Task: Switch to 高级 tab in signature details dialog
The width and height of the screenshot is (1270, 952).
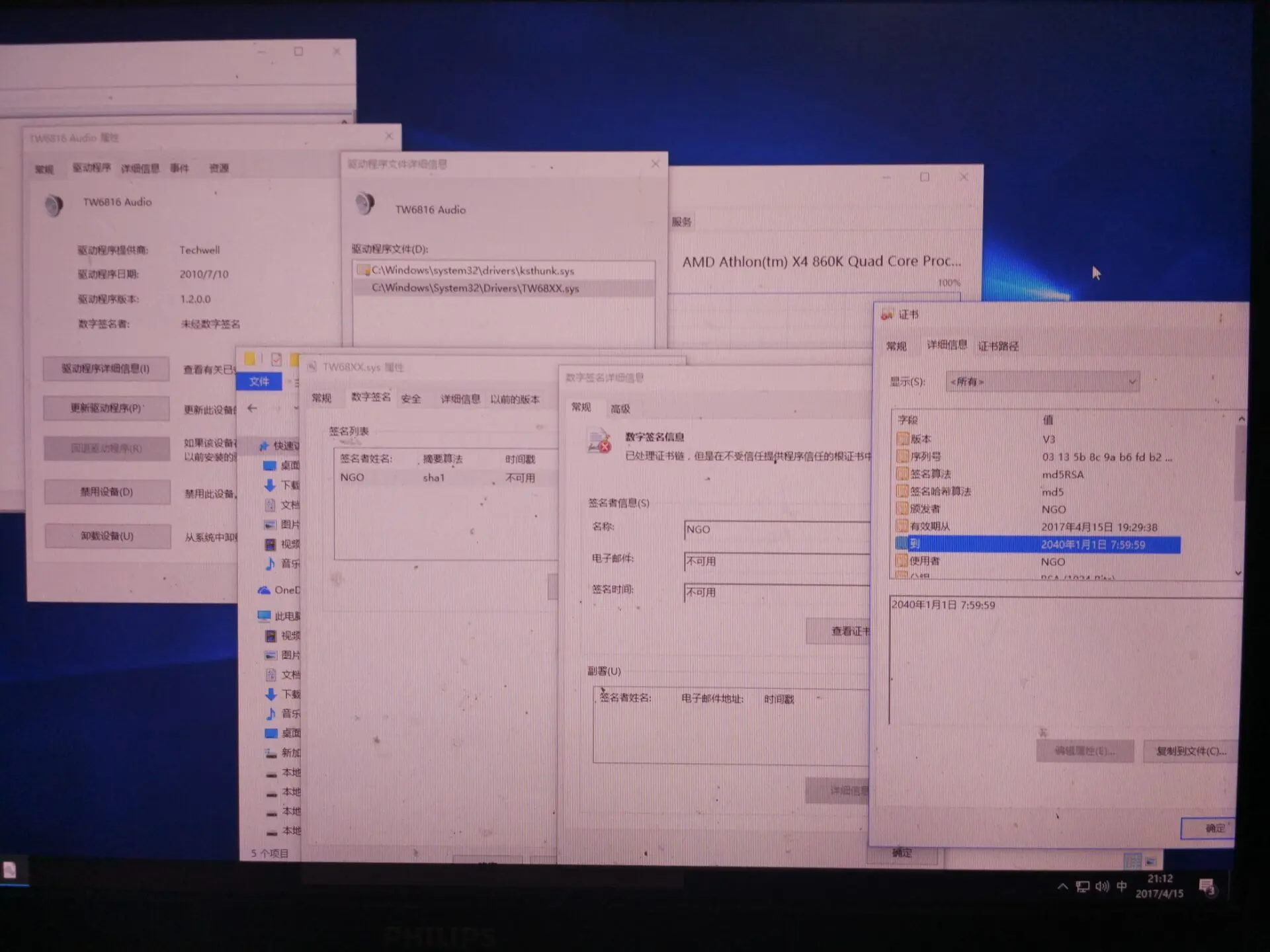Action: 620,409
